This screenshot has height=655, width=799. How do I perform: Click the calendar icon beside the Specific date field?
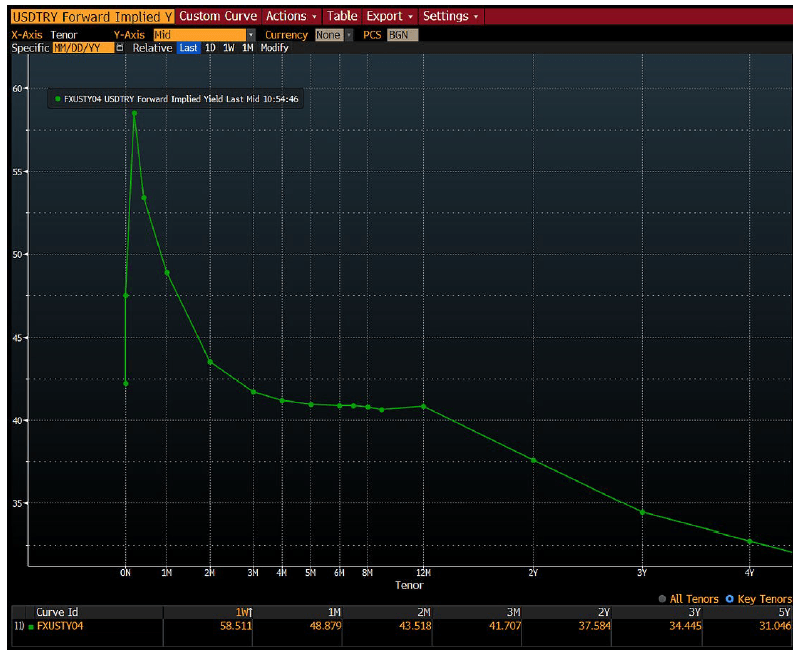tap(120, 48)
